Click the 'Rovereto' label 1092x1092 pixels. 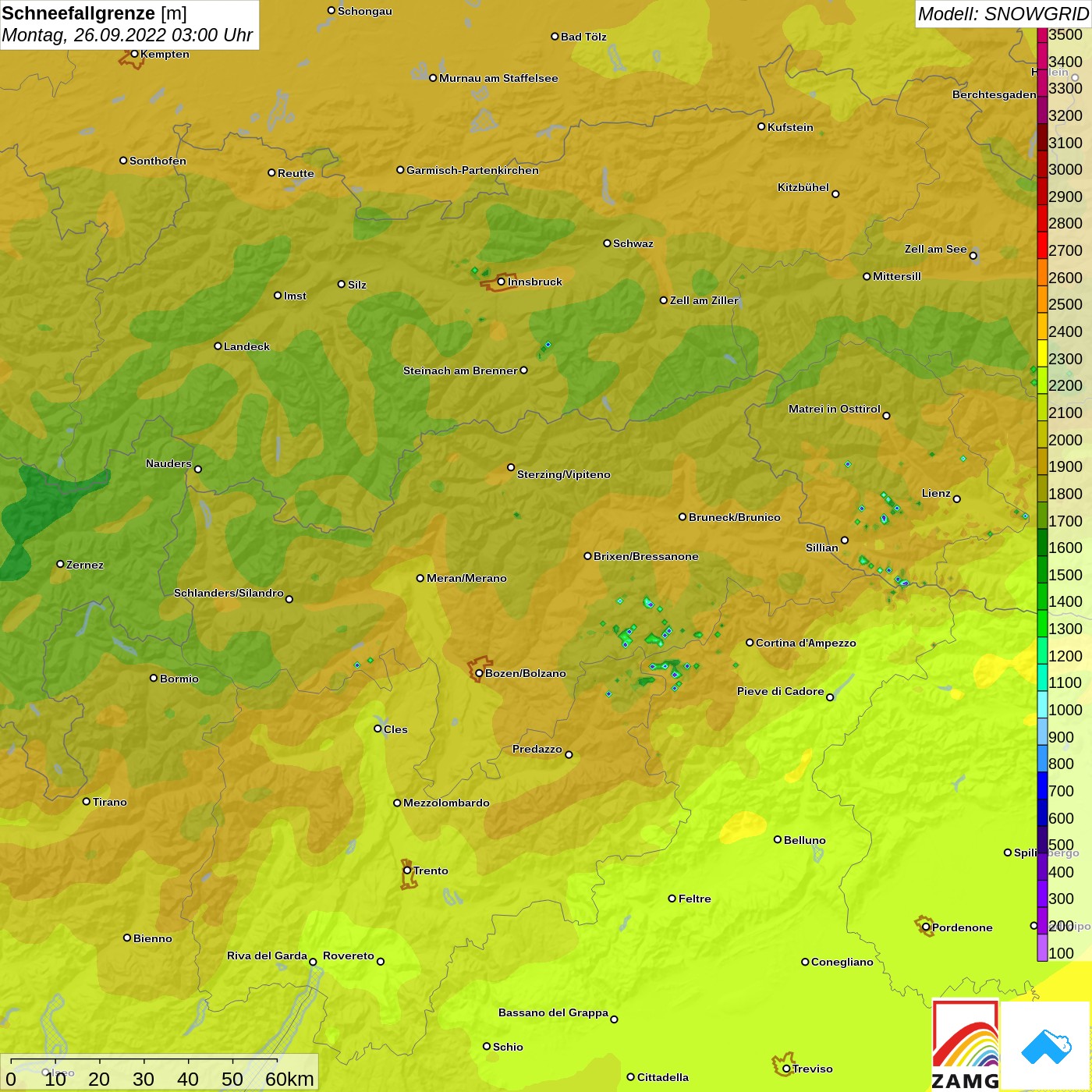point(349,955)
